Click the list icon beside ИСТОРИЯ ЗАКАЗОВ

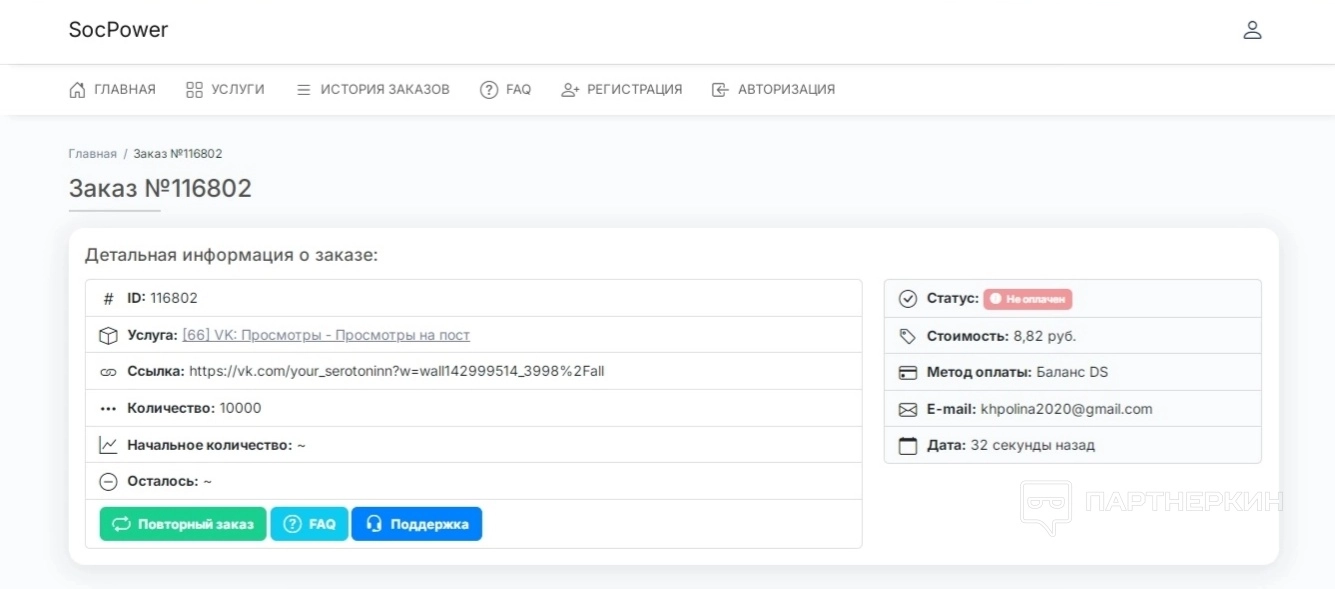(x=304, y=90)
